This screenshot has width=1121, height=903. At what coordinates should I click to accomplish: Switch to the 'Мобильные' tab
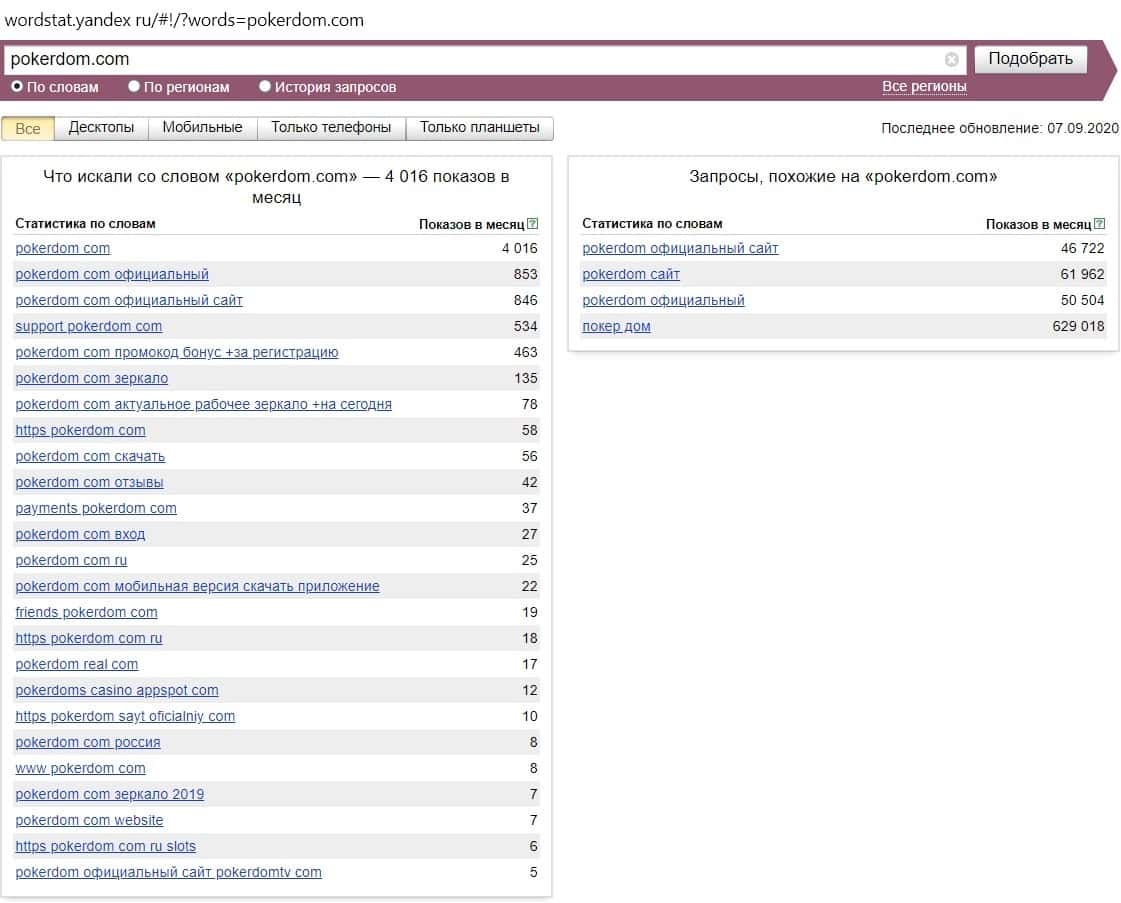202,128
